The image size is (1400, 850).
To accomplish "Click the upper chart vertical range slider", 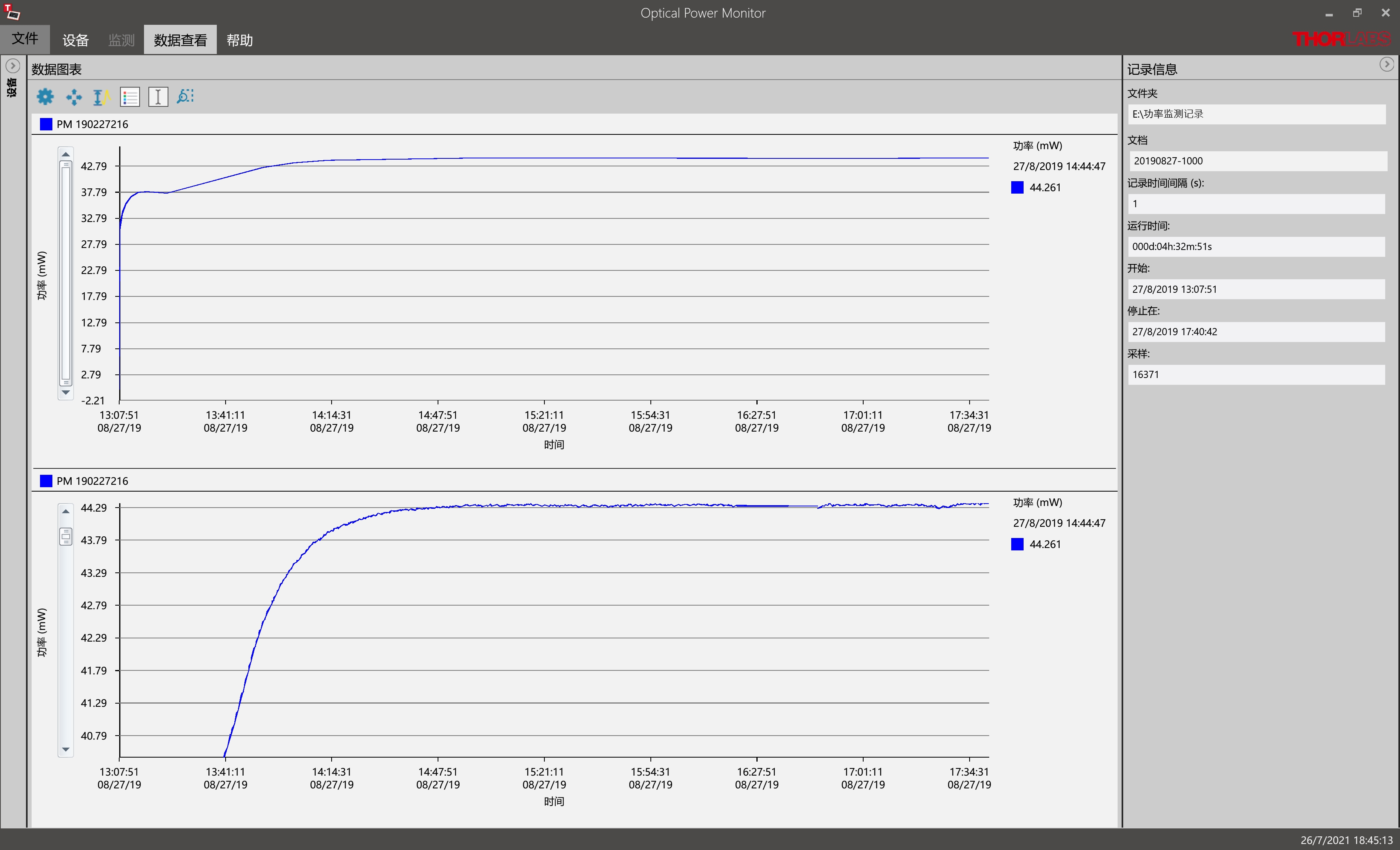I will tap(66, 273).
